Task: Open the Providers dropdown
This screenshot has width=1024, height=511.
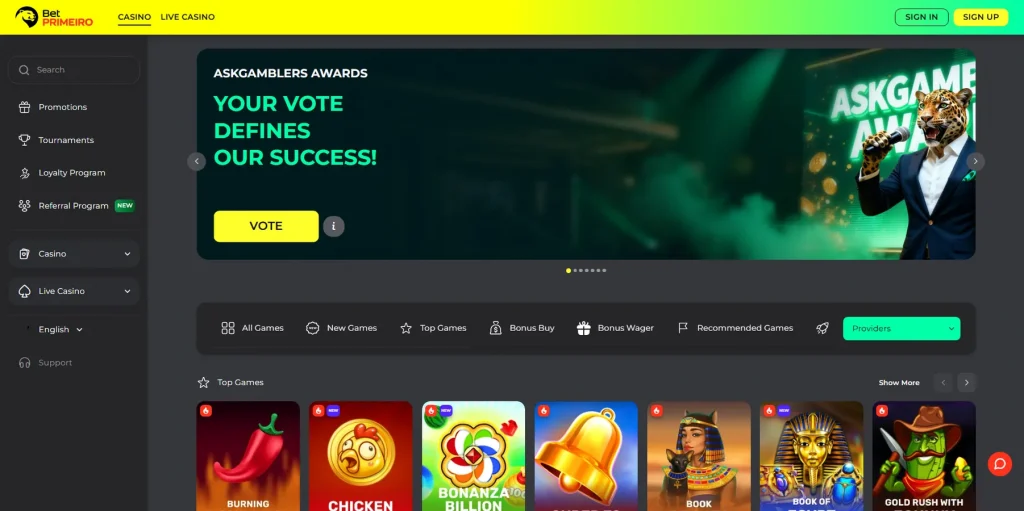Action: 901,329
